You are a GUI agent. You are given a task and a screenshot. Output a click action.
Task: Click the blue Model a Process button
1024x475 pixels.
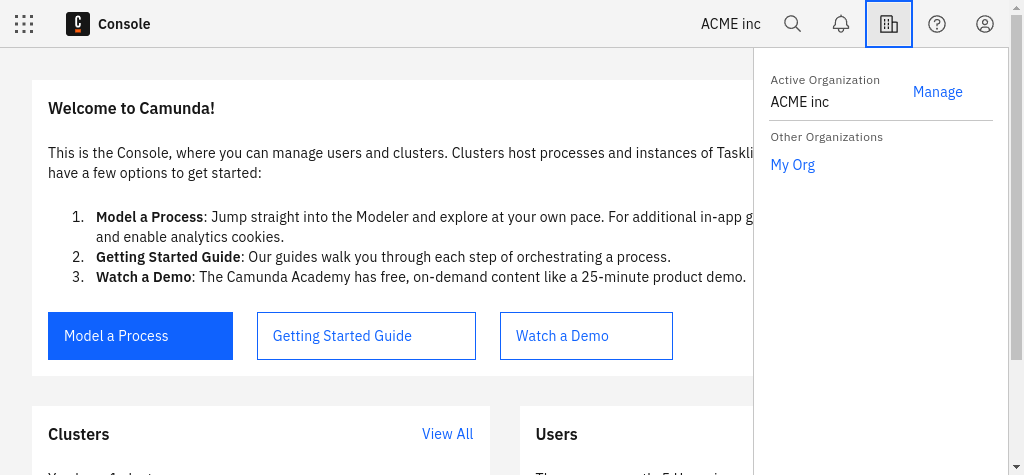pyautogui.click(x=140, y=336)
